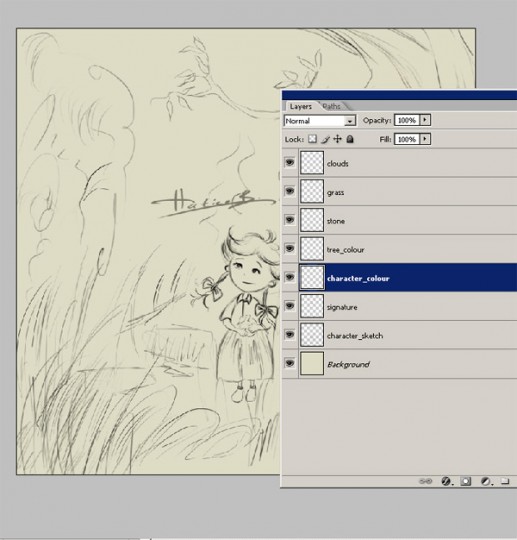The width and height of the screenshot is (517, 540).
Task: Click the lock position move icon
Action: click(x=338, y=139)
